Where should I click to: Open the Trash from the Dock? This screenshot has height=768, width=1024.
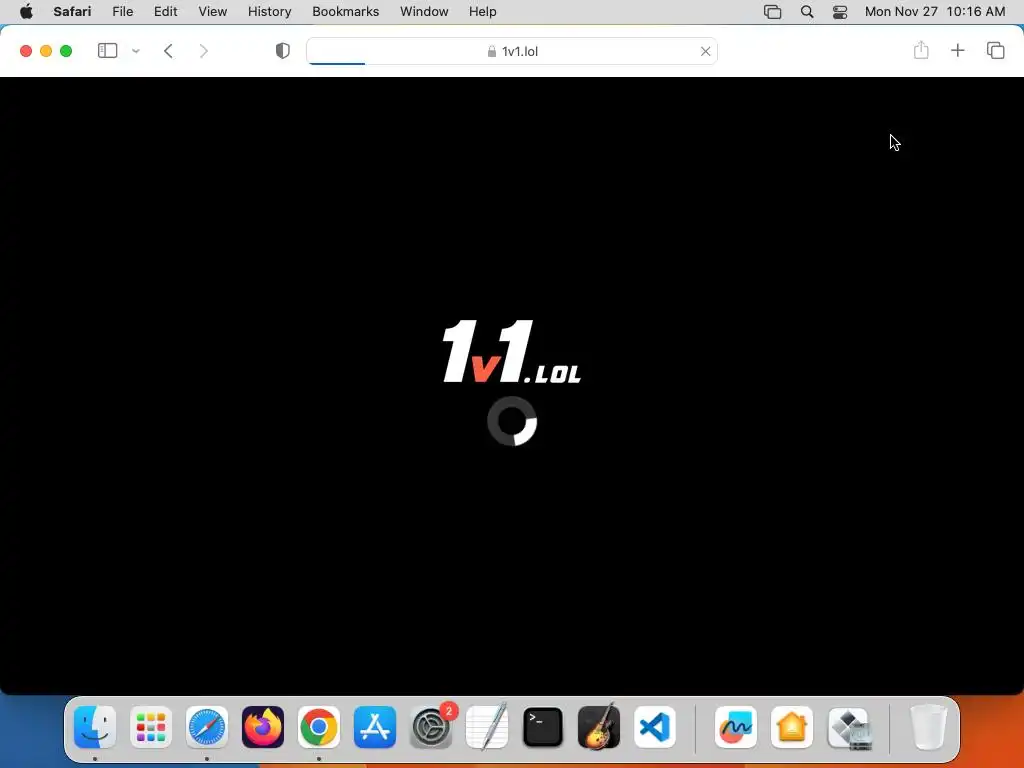click(928, 727)
